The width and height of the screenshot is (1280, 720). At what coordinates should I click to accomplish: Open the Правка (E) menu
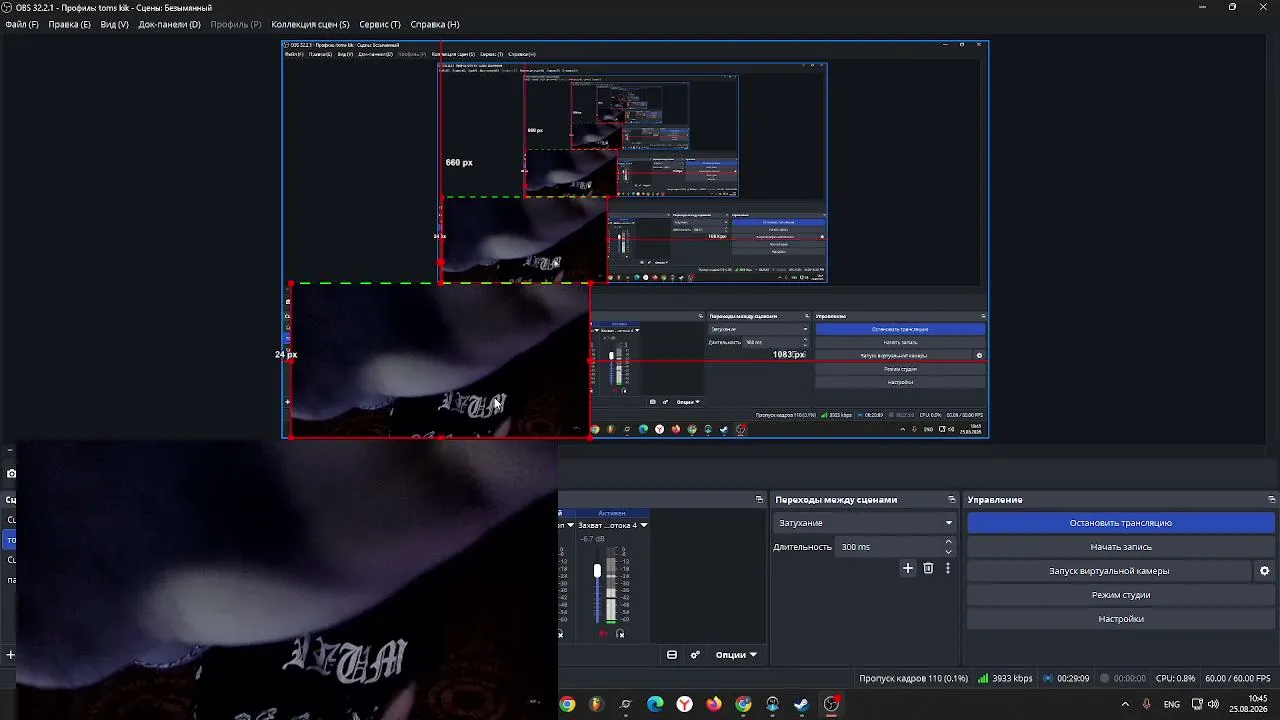pyautogui.click(x=69, y=24)
